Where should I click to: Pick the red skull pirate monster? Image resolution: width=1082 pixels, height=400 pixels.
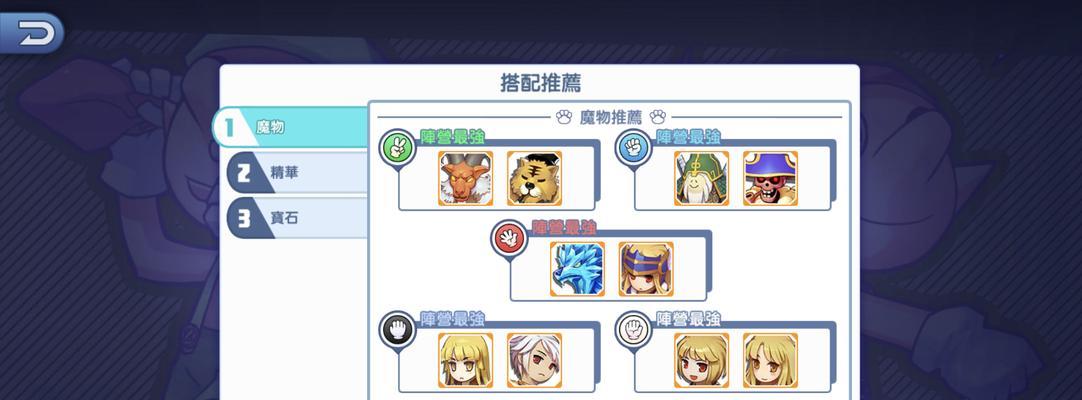[x=771, y=179]
